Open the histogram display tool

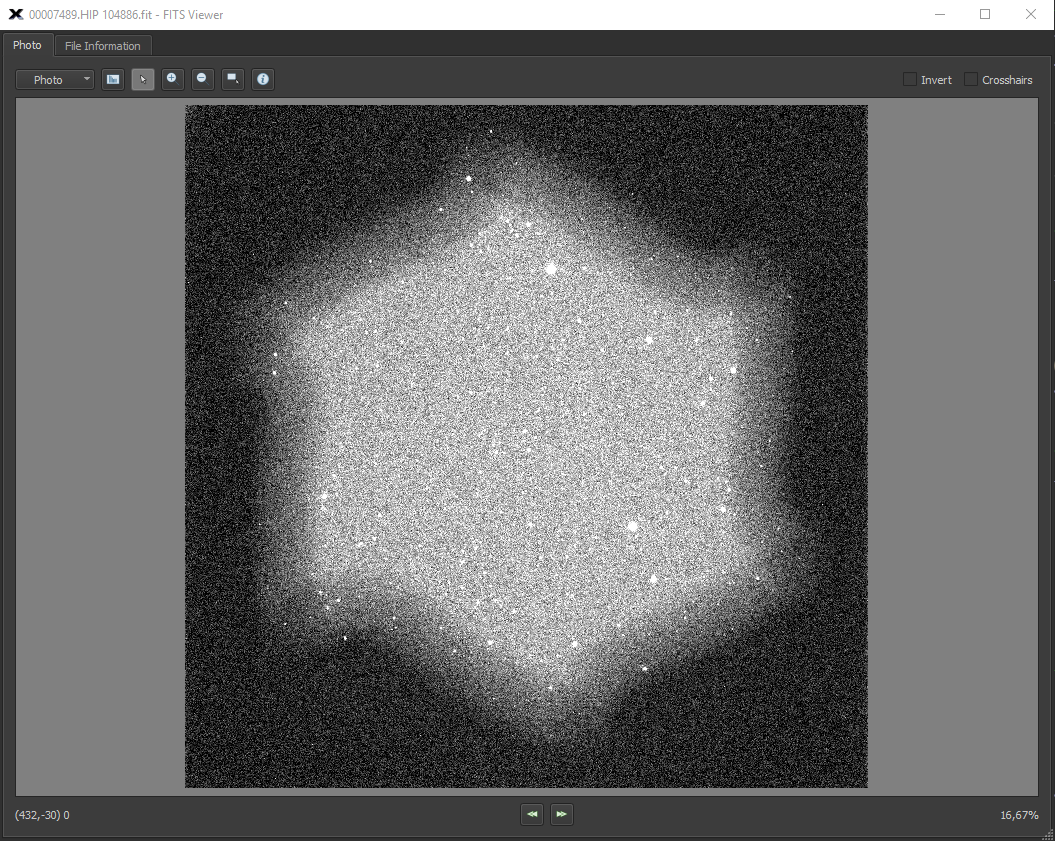coord(113,79)
